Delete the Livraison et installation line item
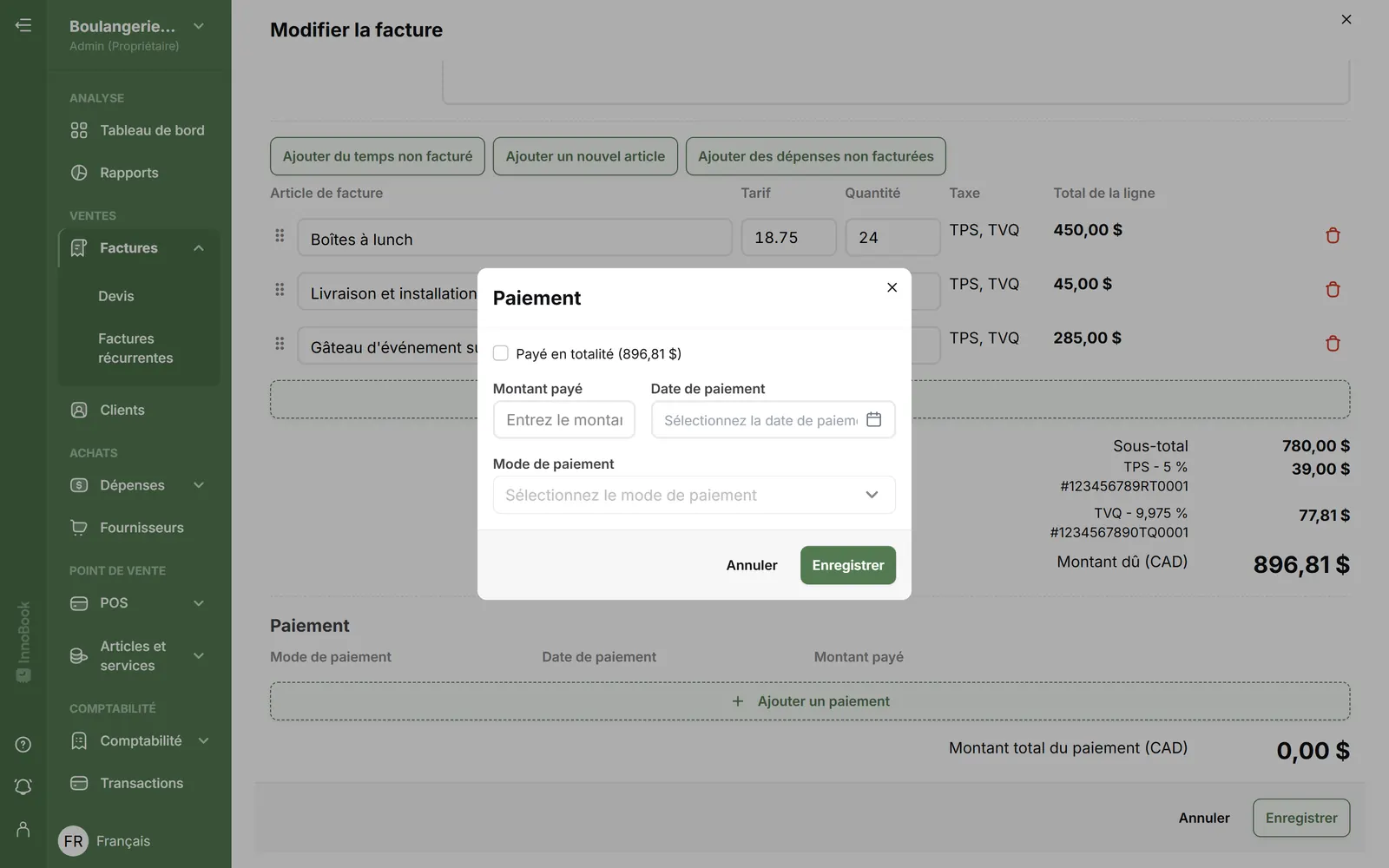 coord(1333,289)
